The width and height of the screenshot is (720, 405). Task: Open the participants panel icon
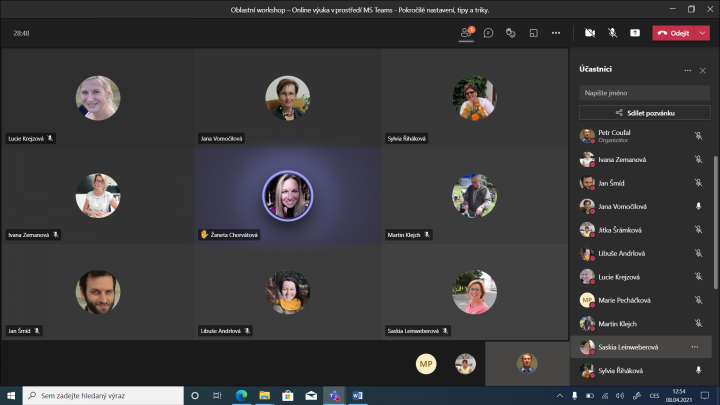pos(466,33)
